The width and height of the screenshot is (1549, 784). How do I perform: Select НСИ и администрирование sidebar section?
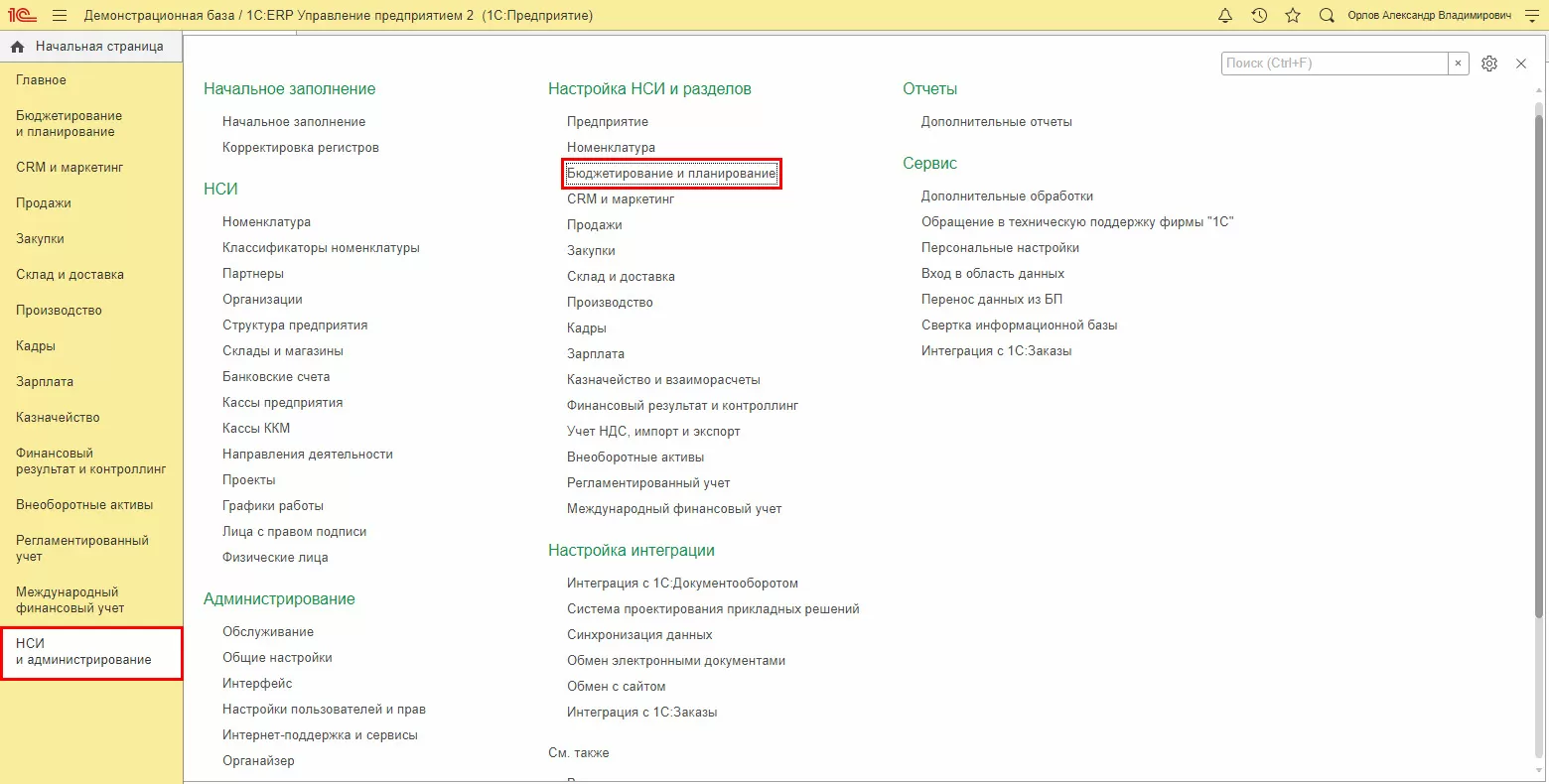coord(91,652)
